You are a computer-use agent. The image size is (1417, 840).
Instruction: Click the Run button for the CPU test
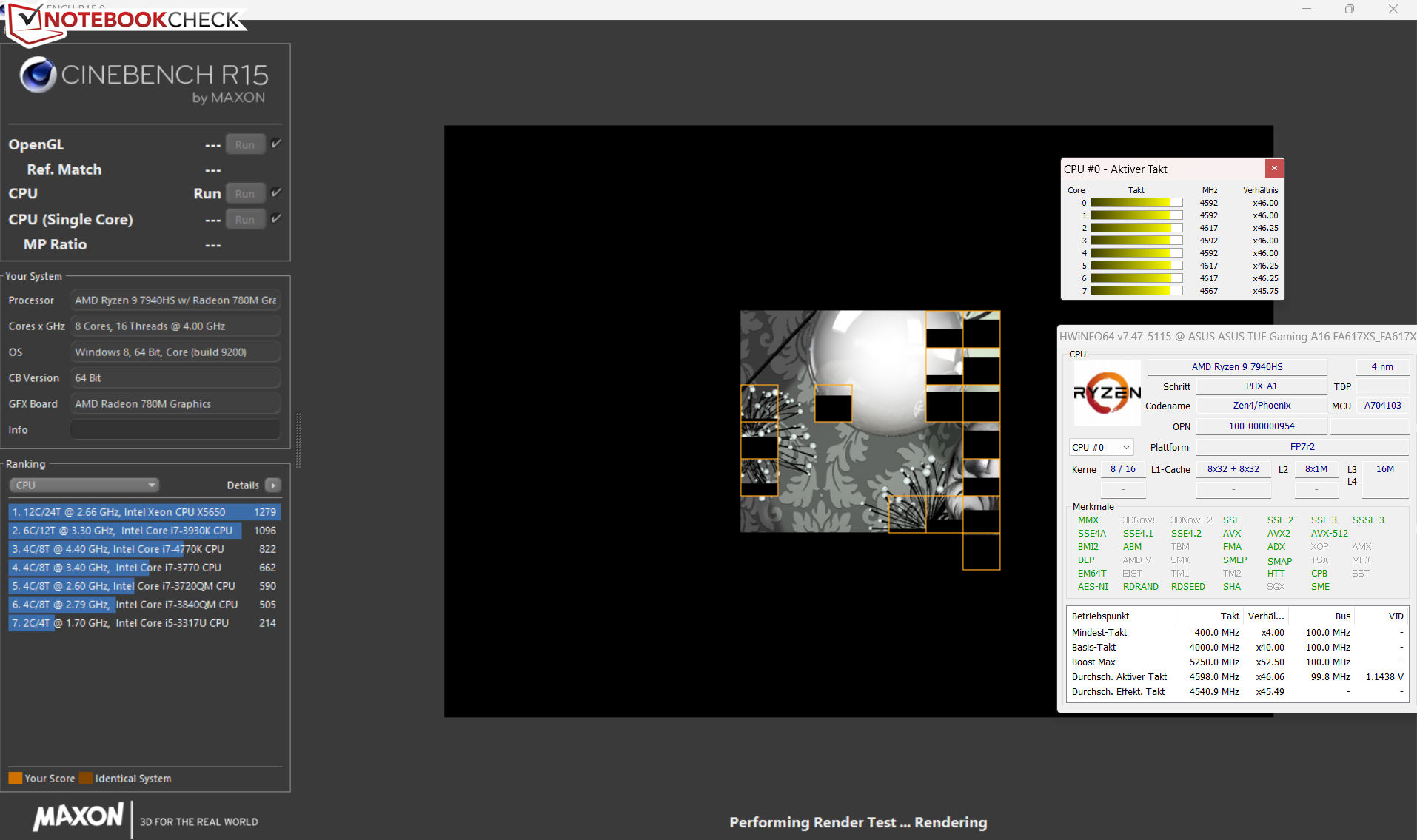click(245, 194)
